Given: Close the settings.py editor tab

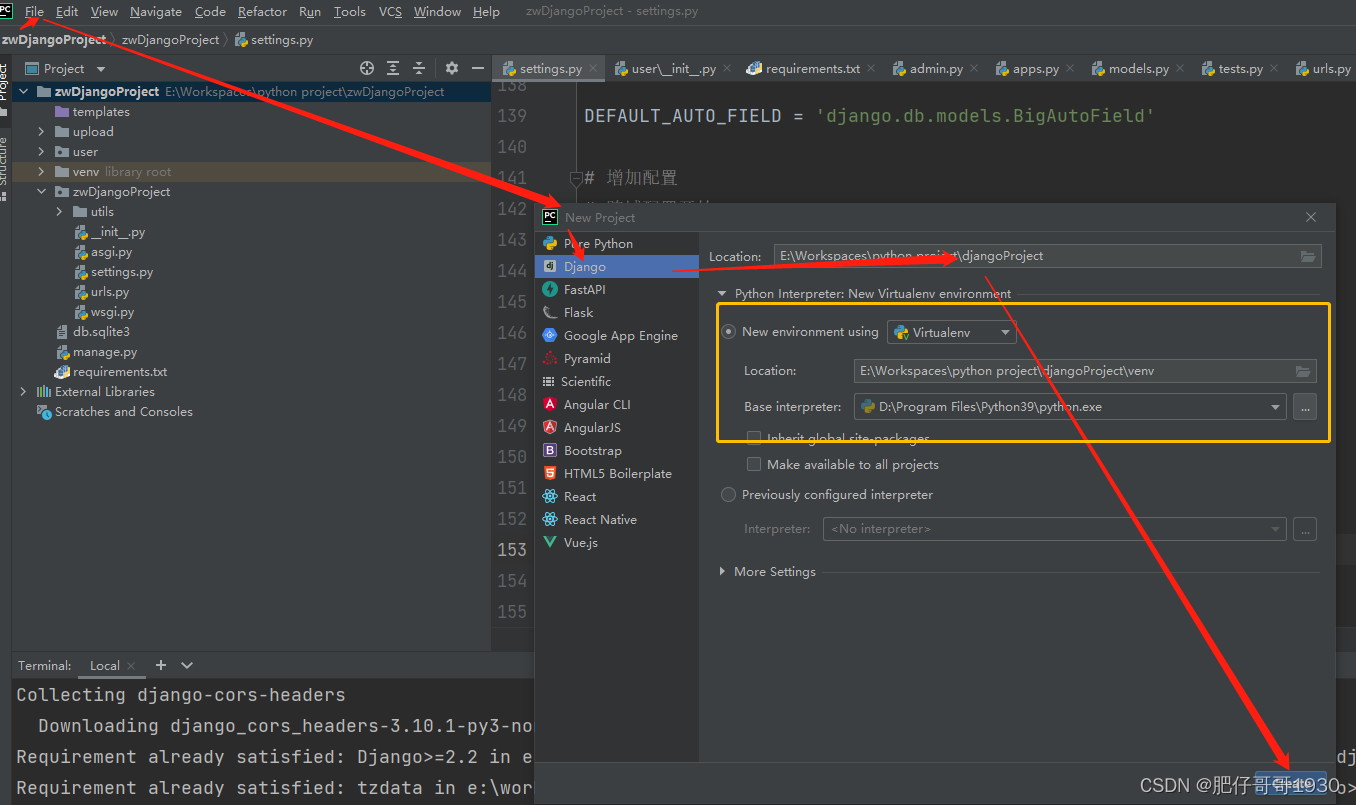Looking at the screenshot, I should tap(594, 69).
